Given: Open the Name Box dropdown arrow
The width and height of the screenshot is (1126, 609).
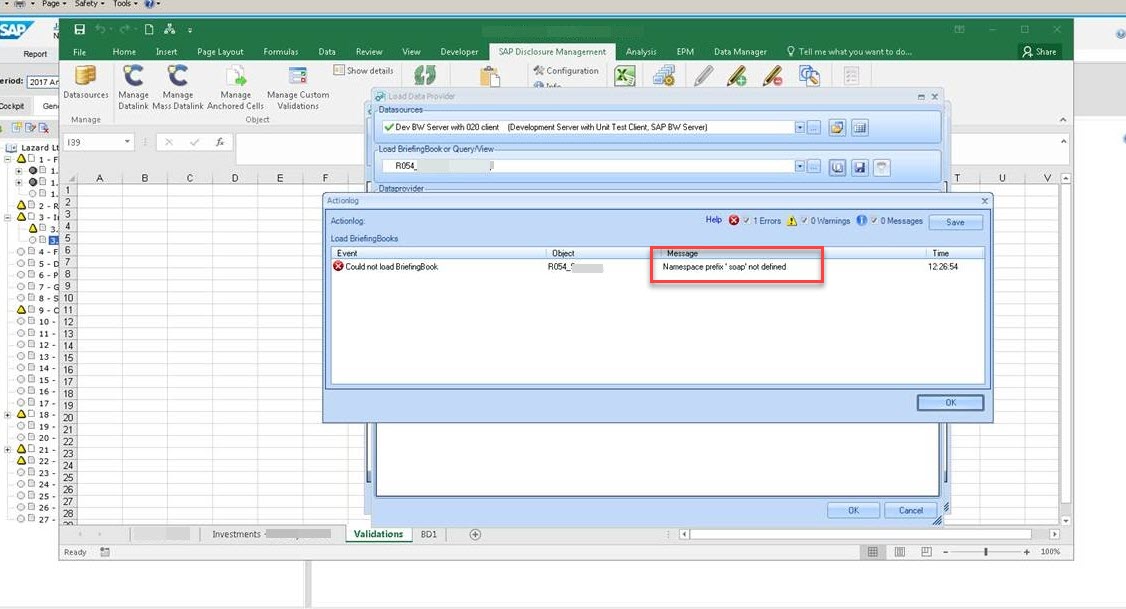Looking at the screenshot, I should [x=127, y=142].
